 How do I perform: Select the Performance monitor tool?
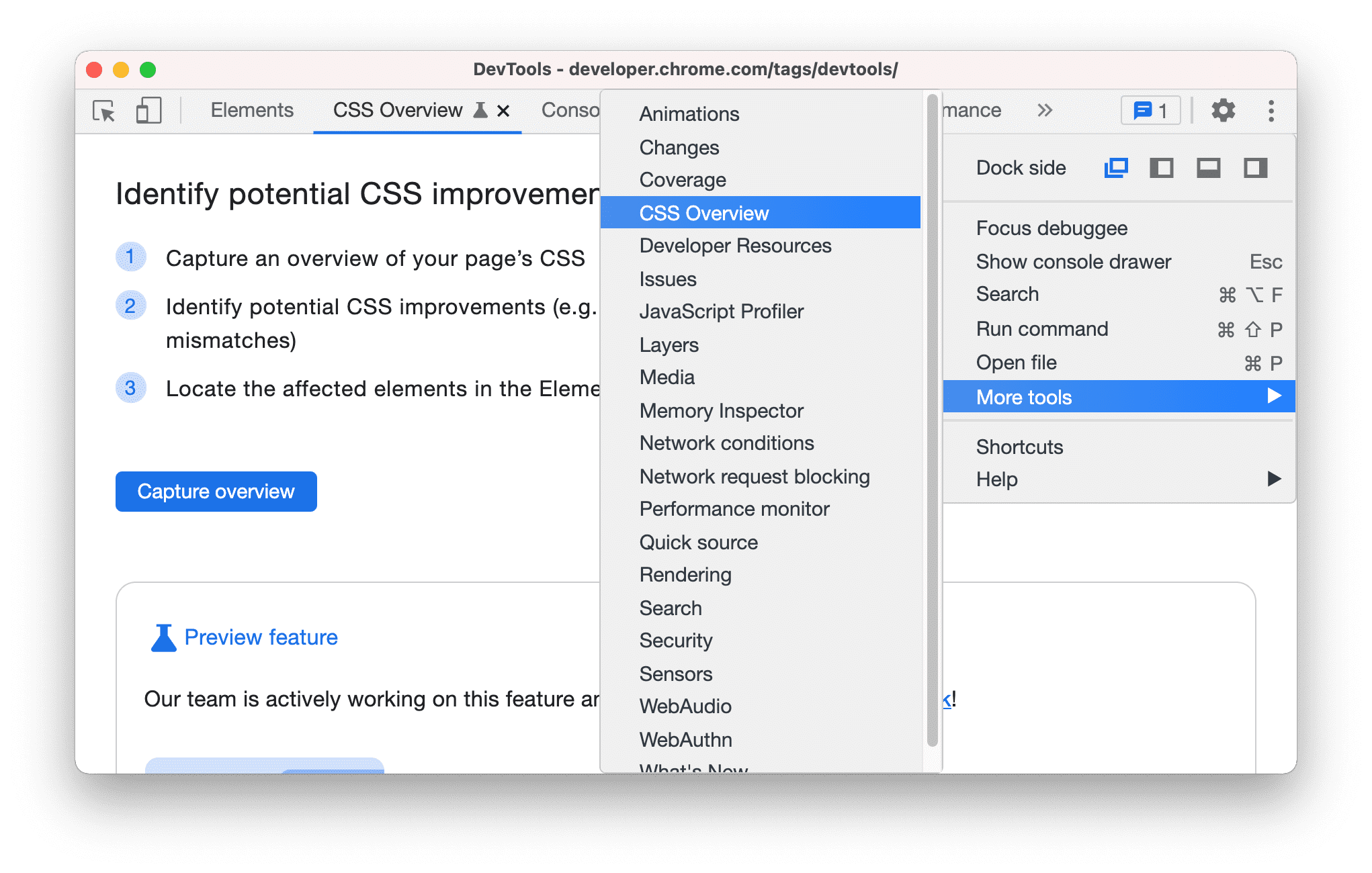pos(735,510)
